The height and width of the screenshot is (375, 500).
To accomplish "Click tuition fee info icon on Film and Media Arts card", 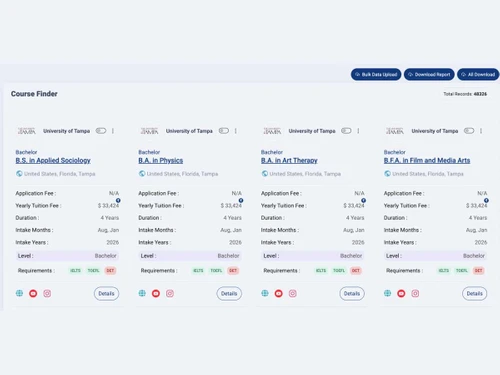I will click(x=486, y=200).
